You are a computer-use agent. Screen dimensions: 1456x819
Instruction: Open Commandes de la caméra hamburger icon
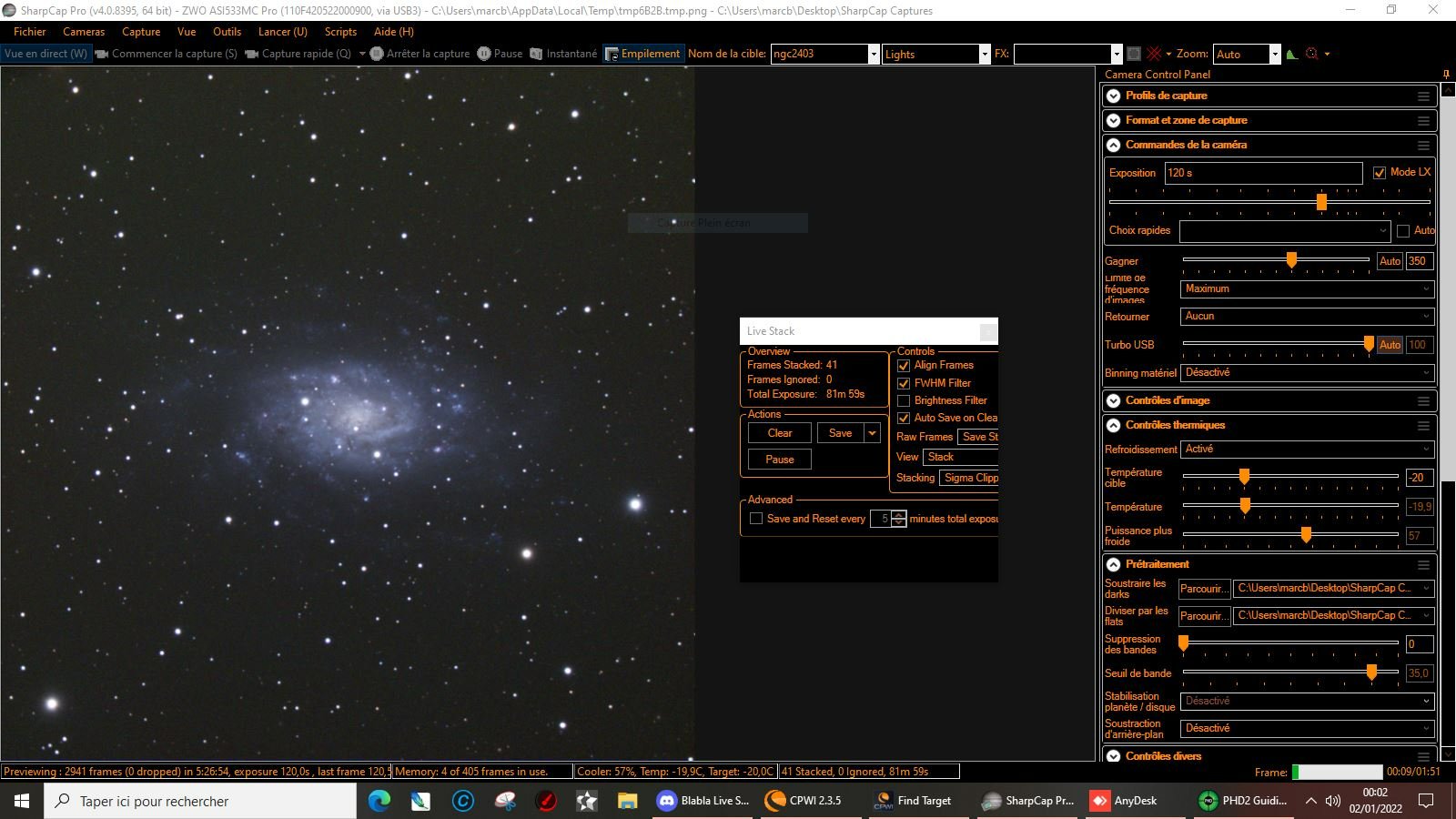click(1423, 146)
